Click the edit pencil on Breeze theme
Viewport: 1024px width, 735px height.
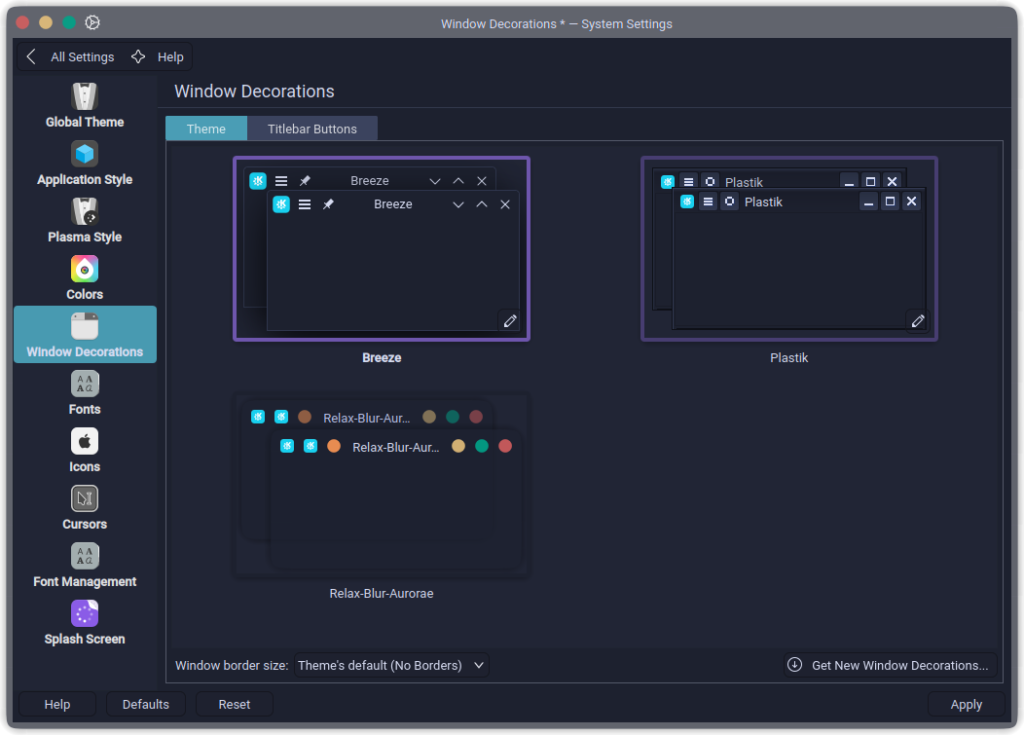509,321
